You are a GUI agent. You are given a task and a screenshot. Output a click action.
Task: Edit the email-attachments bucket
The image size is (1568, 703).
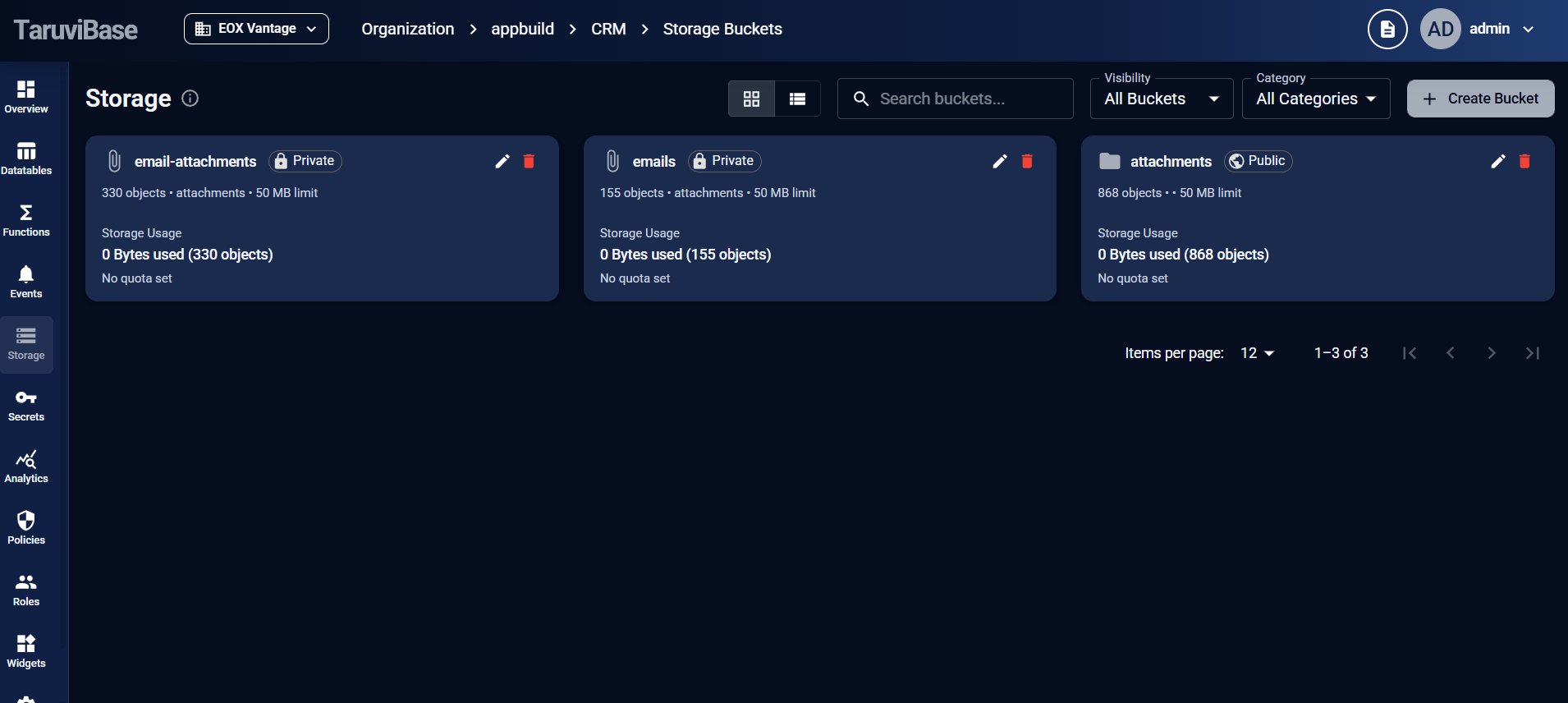coord(502,161)
